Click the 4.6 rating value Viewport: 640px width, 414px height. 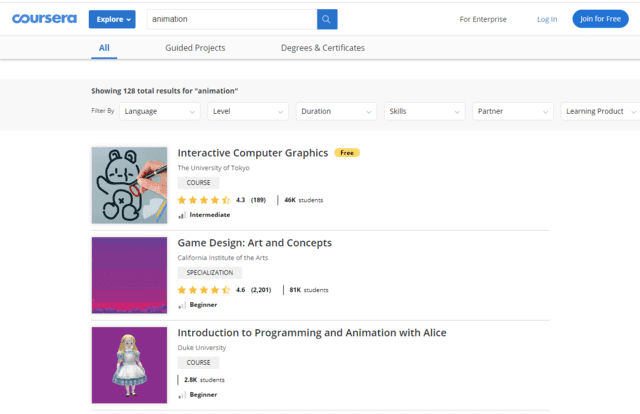tap(240, 290)
